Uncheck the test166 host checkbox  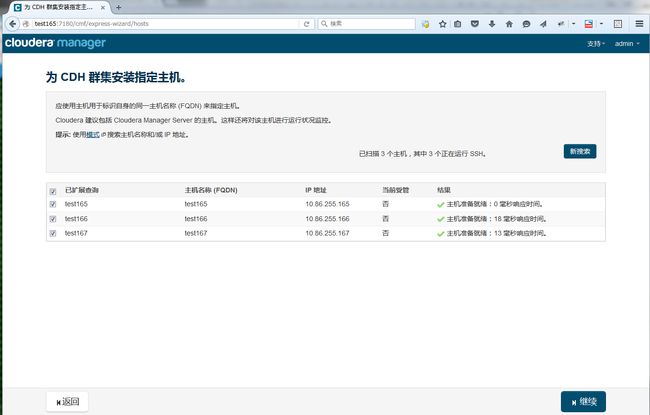pyautogui.click(x=53, y=219)
